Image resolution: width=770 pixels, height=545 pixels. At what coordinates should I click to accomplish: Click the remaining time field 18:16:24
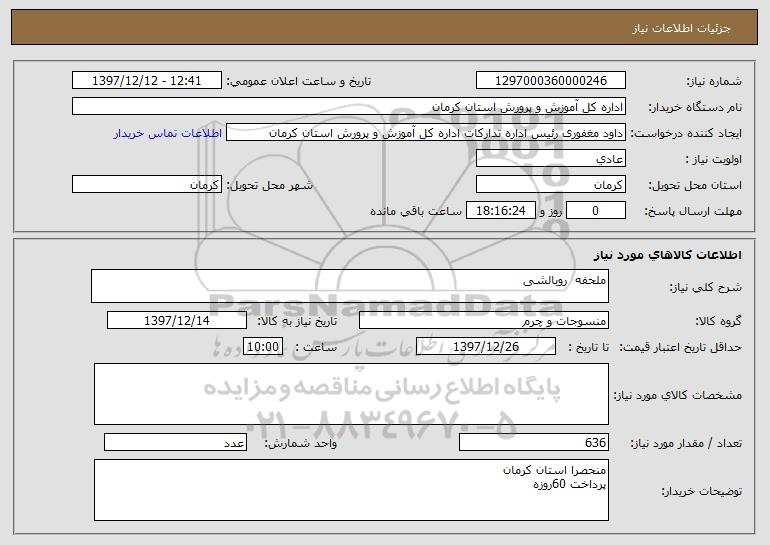(x=500, y=211)
